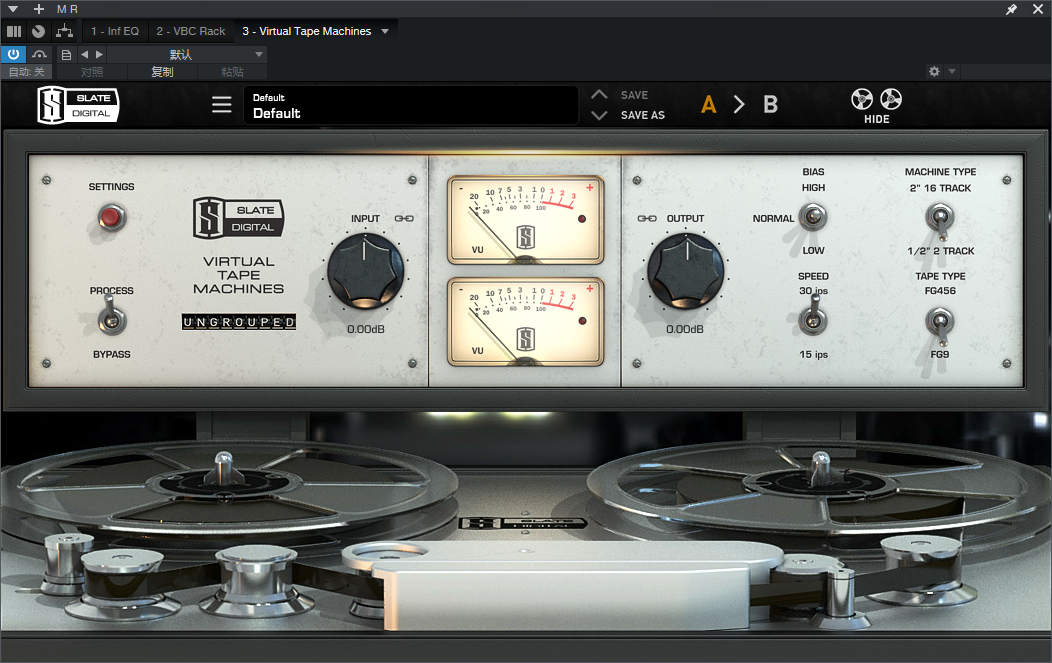Toggle the plugin power bypass button
The image size is (1052, 663).
point(13,54)
